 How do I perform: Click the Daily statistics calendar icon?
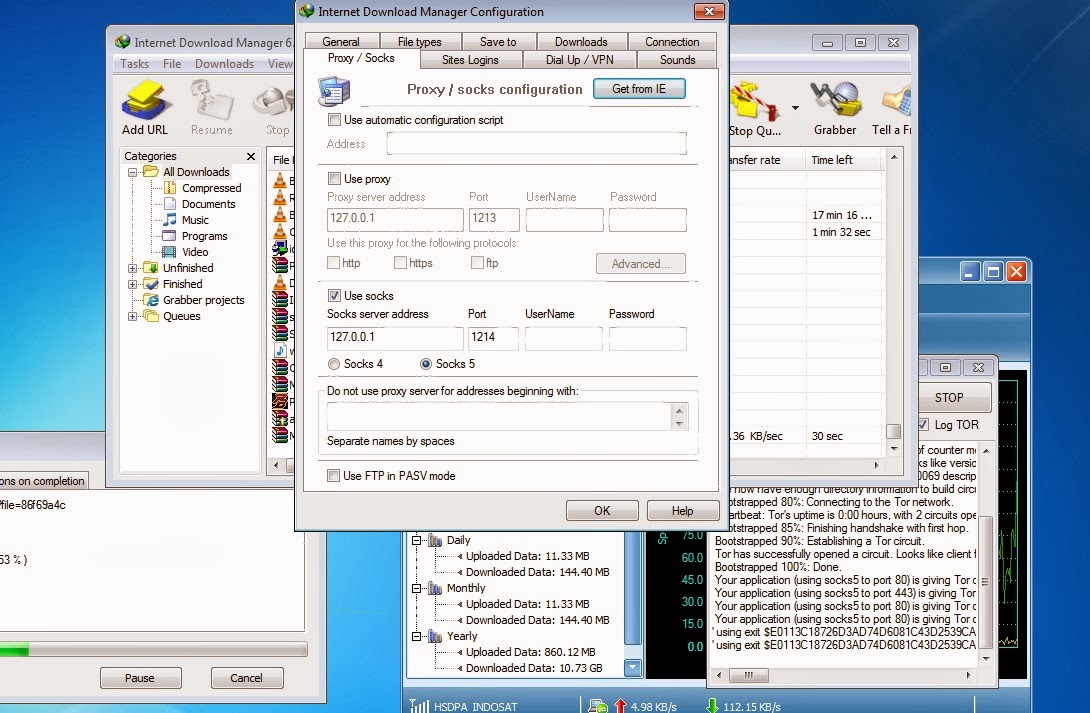pos(436,540)
